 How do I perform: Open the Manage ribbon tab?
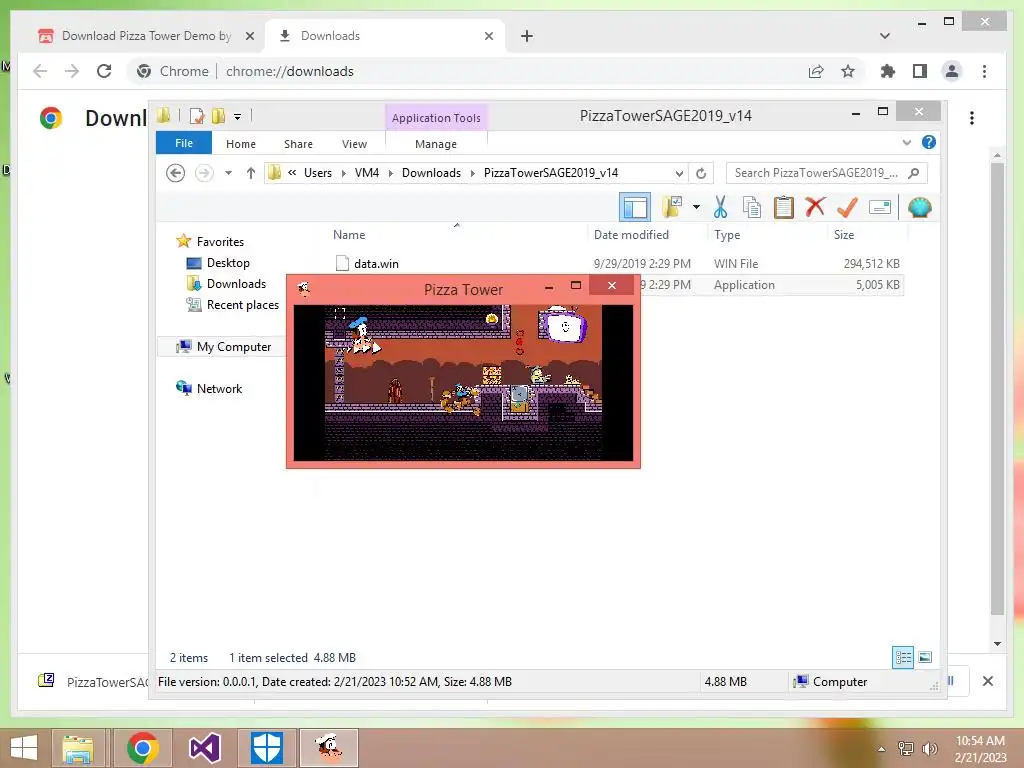coord(436,144)
